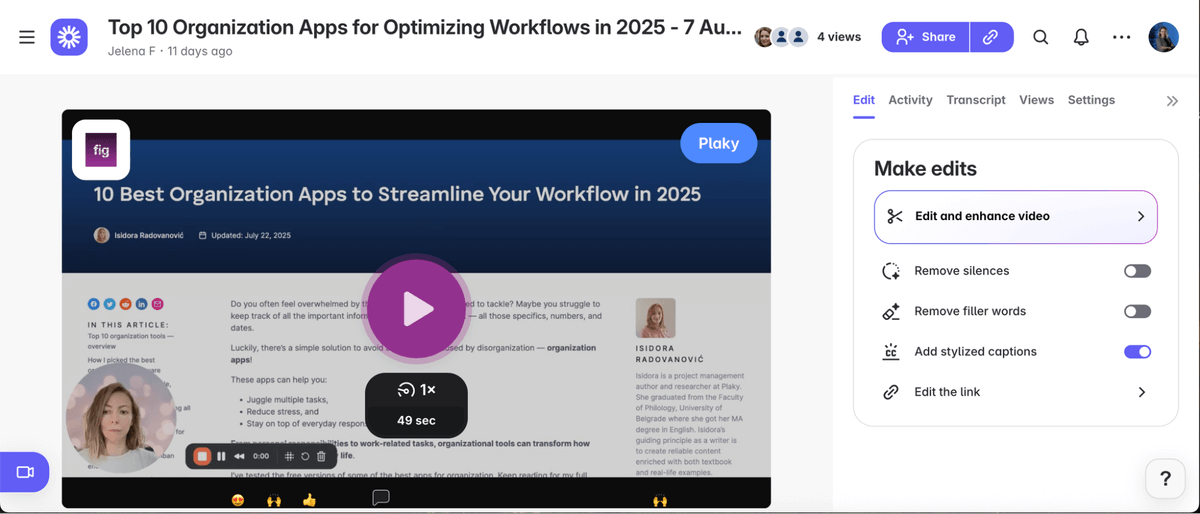Disable Add stylized captions toggle
This screenshot has width=1200, height=514.
click(x=1137, y=352)
